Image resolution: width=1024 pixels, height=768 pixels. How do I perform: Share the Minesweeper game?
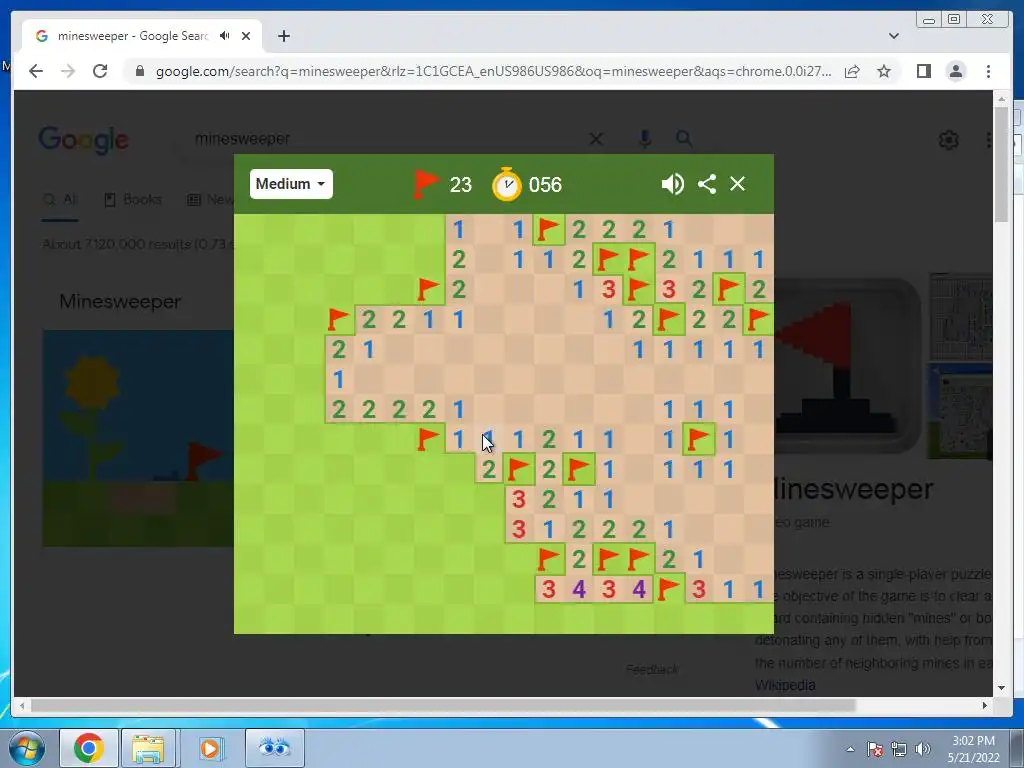(x=707, y=184)
